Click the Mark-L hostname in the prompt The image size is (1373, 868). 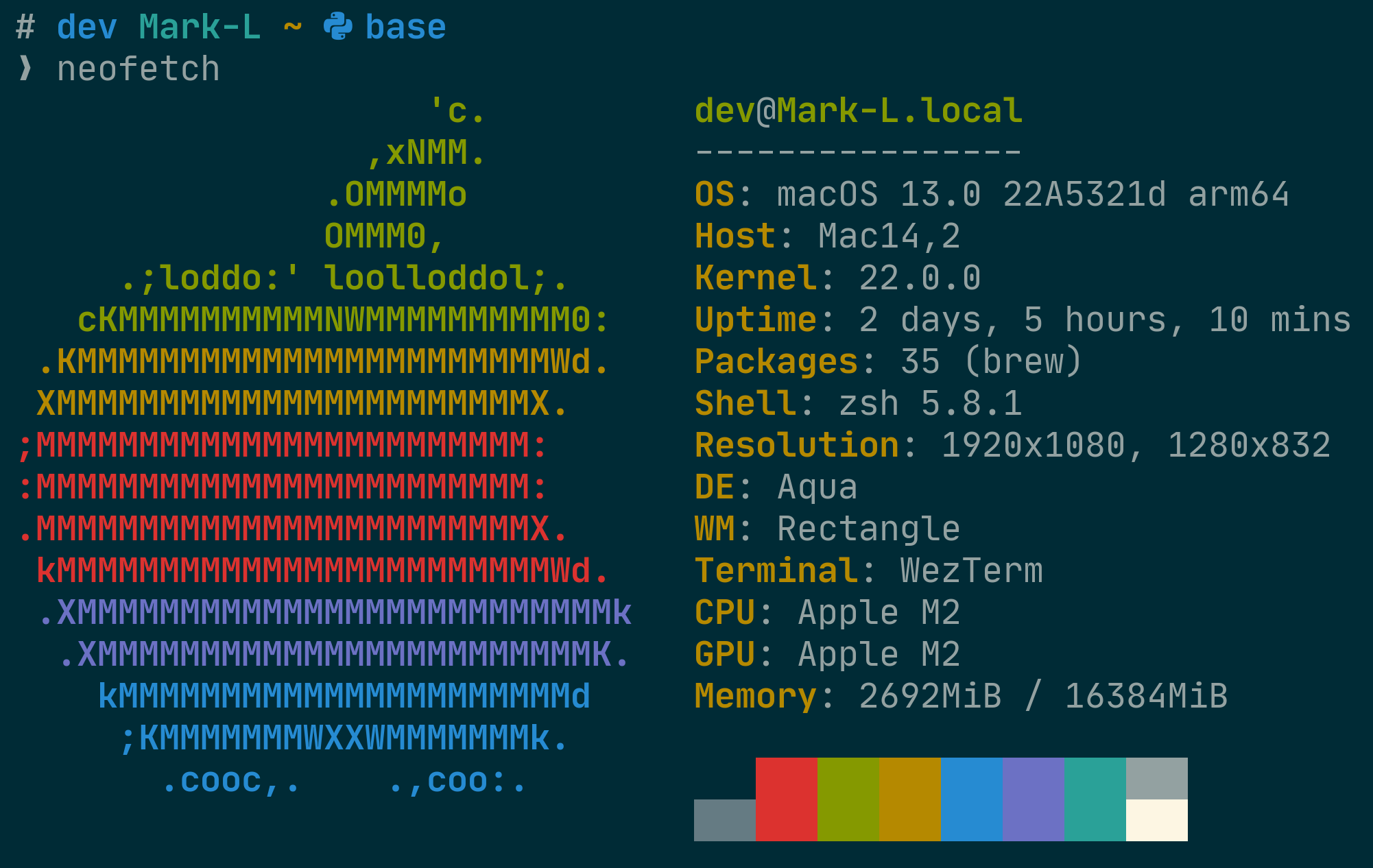coord(200,27)
